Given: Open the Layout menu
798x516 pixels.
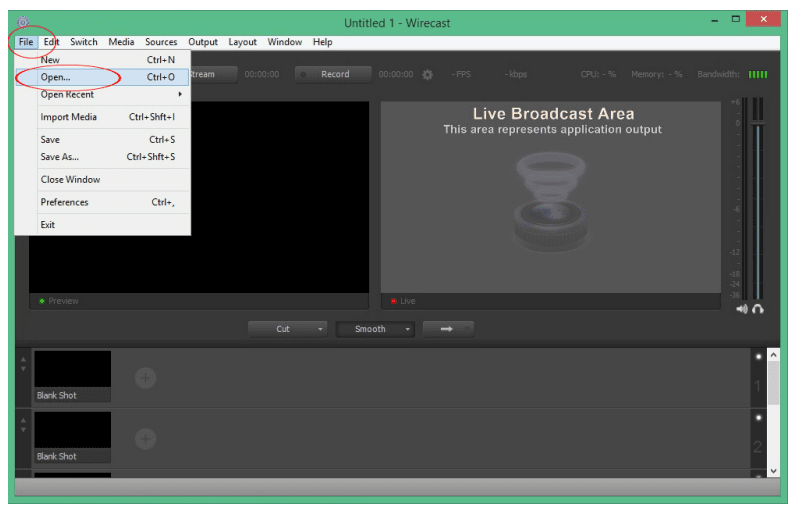Looking at the screenshot, I should tap(242, 42).
